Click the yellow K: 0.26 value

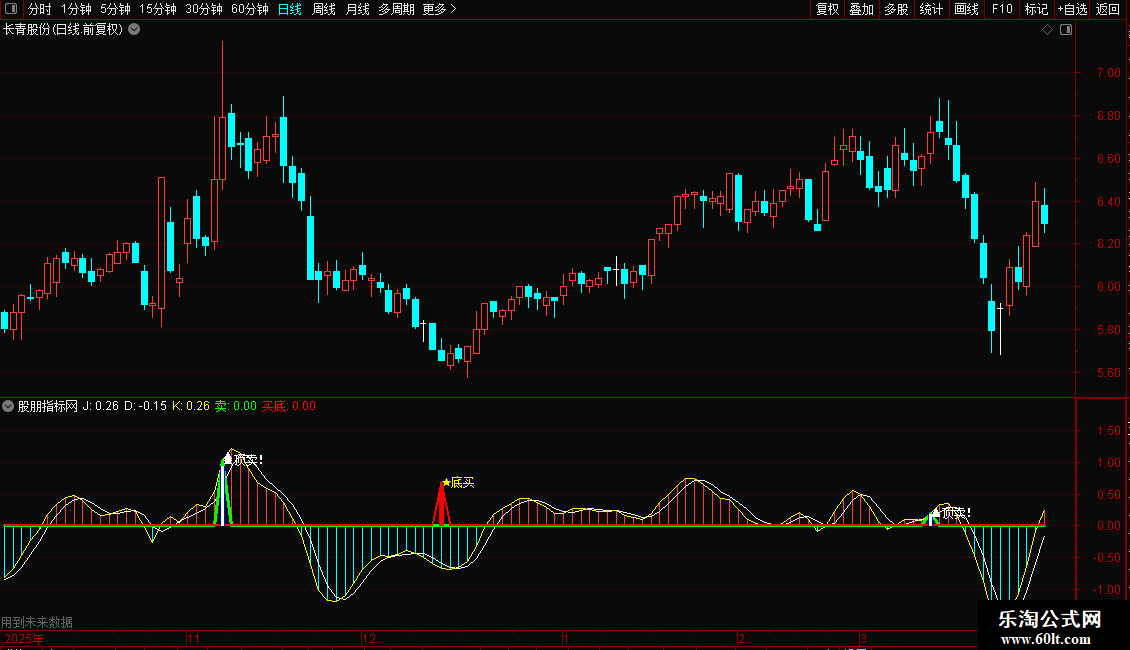click(191, 406)
